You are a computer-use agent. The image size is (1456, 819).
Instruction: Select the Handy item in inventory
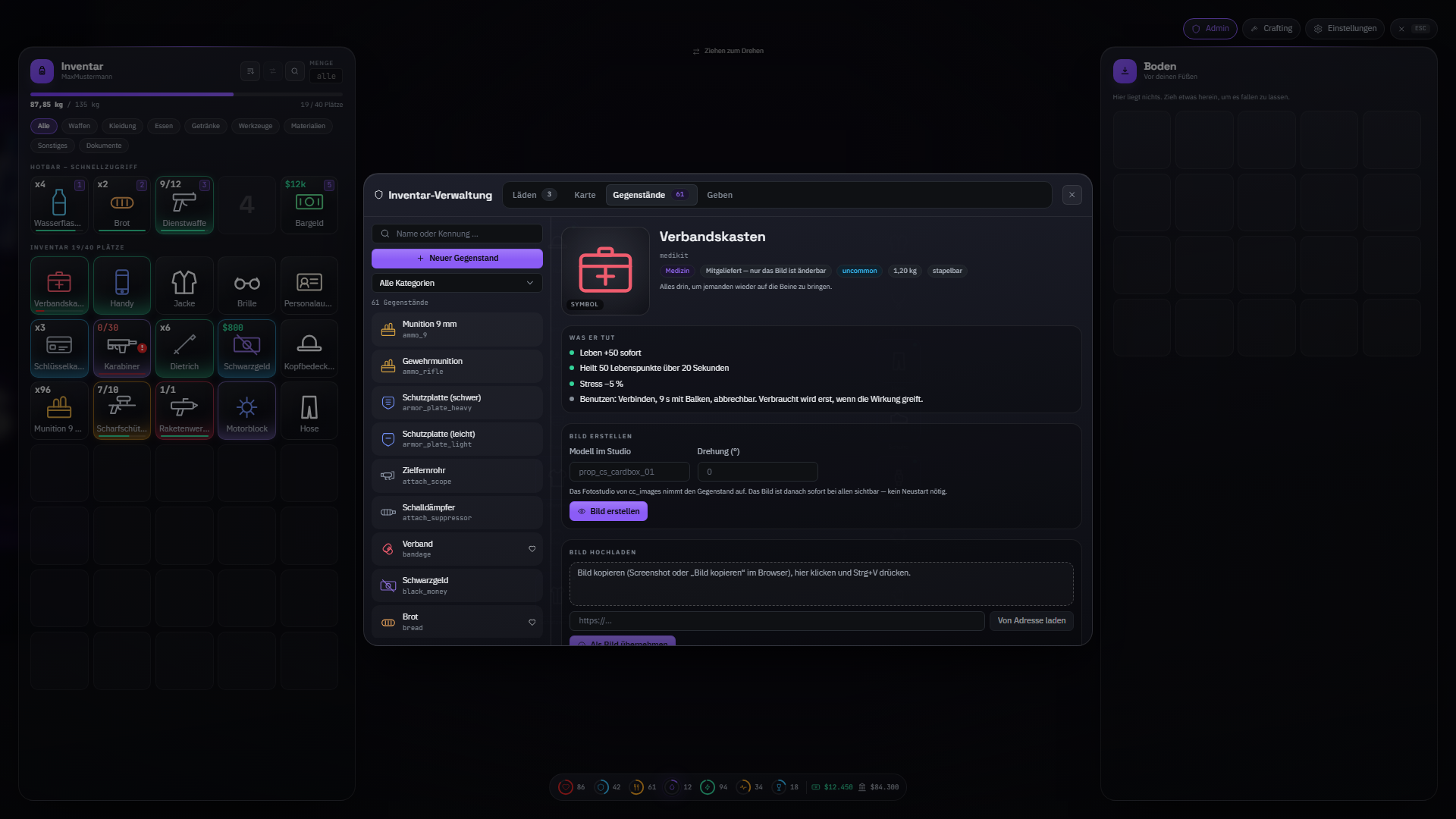[122, 285]
